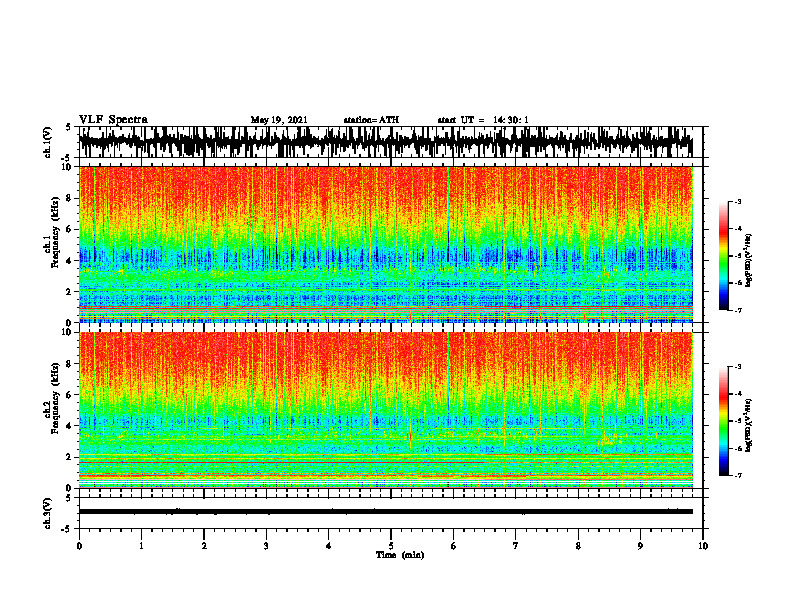Click the "-7" label on ch.1 colorbar
Viewport: 792px width, 612px height.
738,310
